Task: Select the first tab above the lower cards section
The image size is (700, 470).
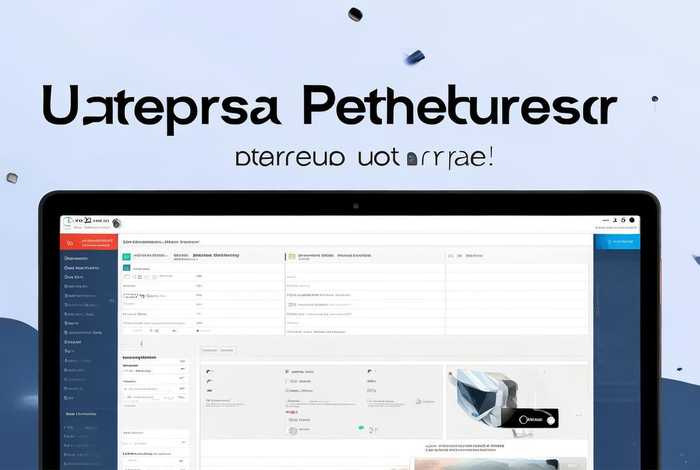Action: tap(210, 350)
